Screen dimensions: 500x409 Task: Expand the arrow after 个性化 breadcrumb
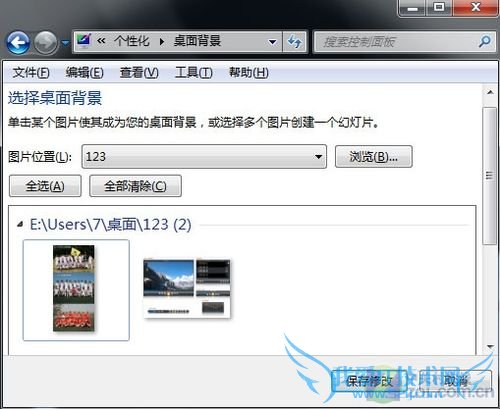pos(162,42)
